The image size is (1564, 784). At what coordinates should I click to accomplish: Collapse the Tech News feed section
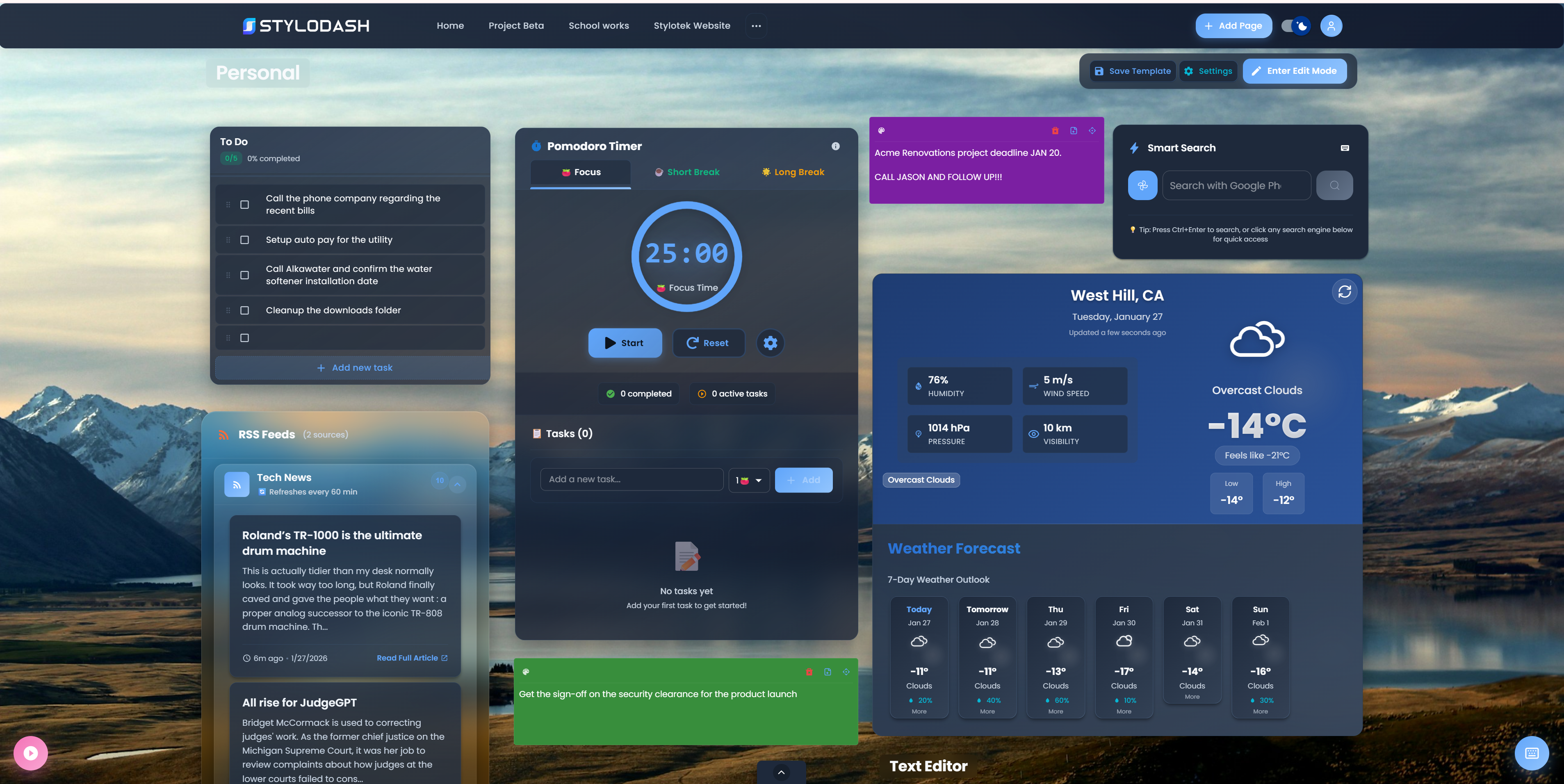click(x=457, y=484)
